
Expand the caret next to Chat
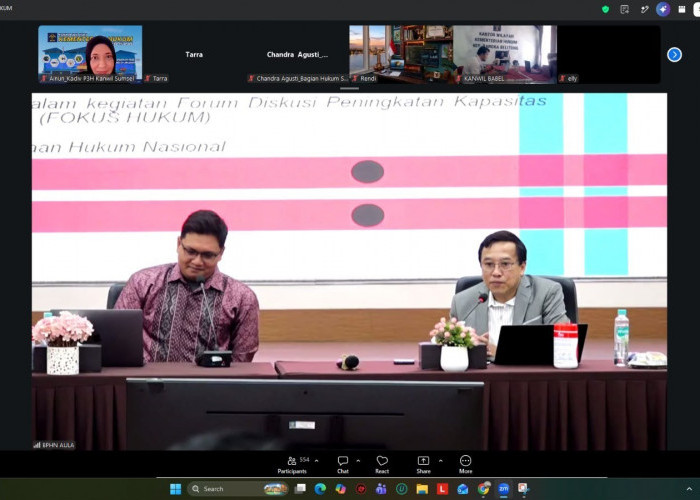click(358, 461)
